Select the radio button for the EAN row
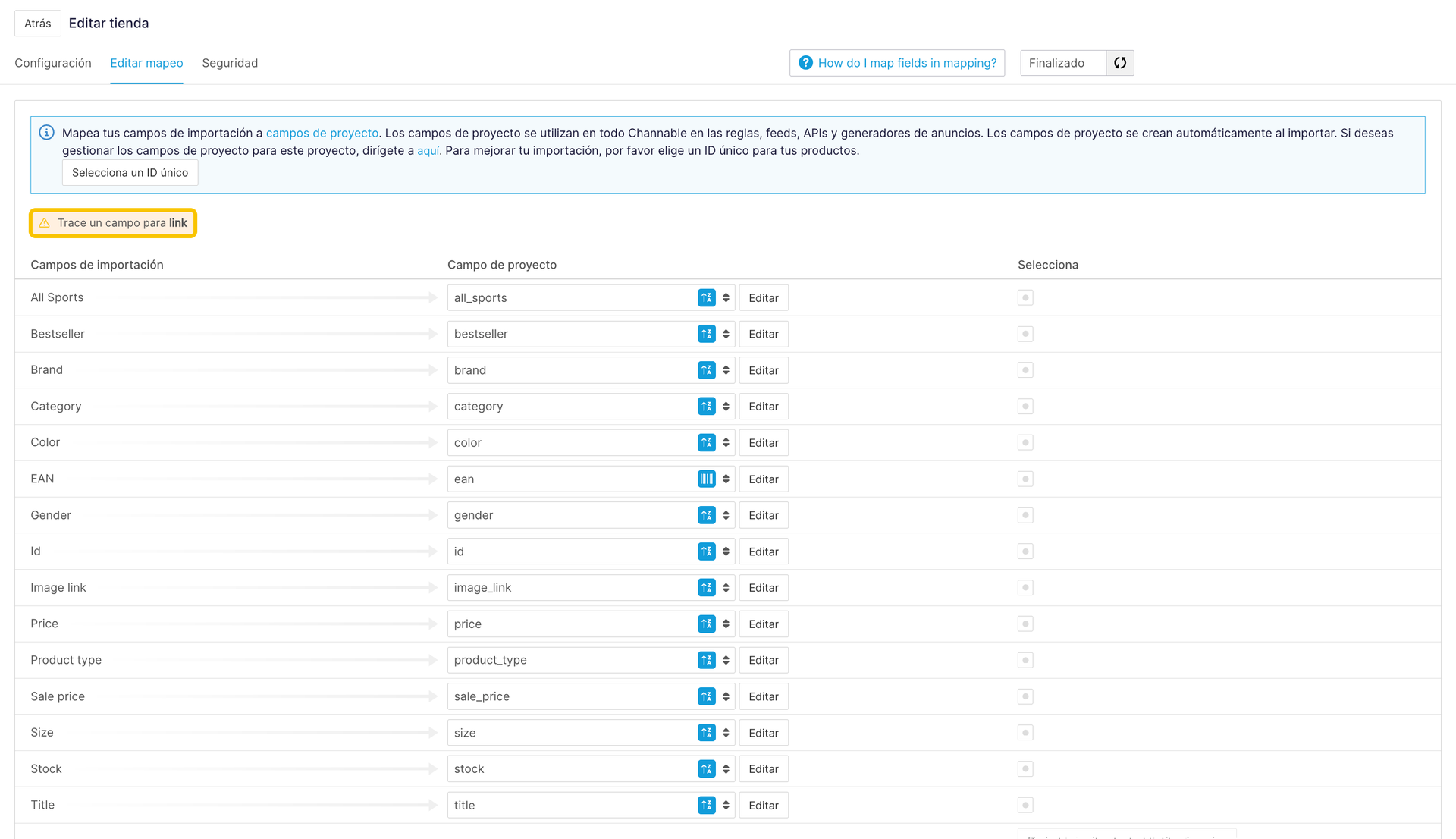This screenshot has height=839, width=1456. [1025, 479]
